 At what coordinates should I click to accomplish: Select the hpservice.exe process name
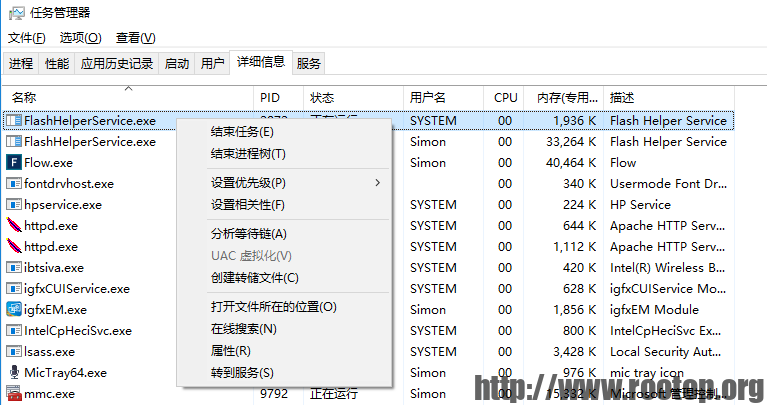pyautogui.click(x=63, y=204)
